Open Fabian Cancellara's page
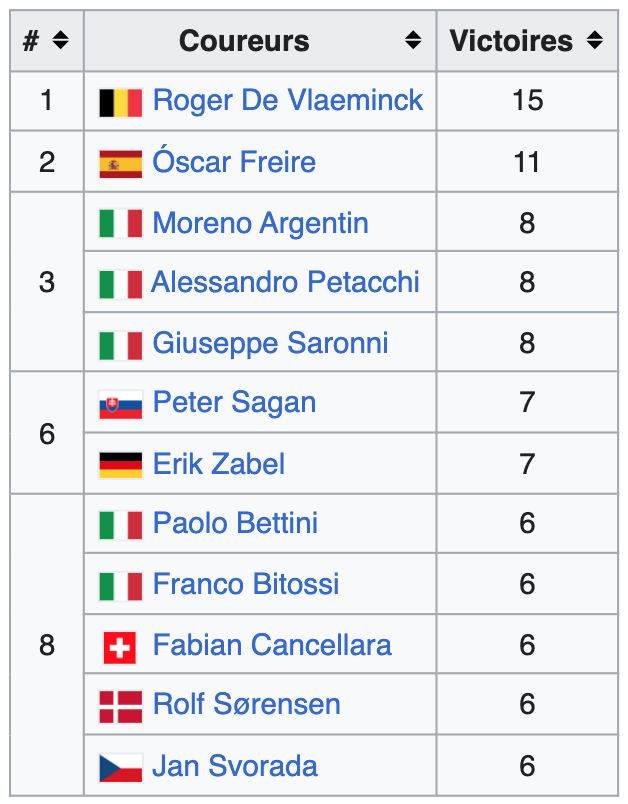This screenshot has width=628, height=804. click(x=272, y=645)
